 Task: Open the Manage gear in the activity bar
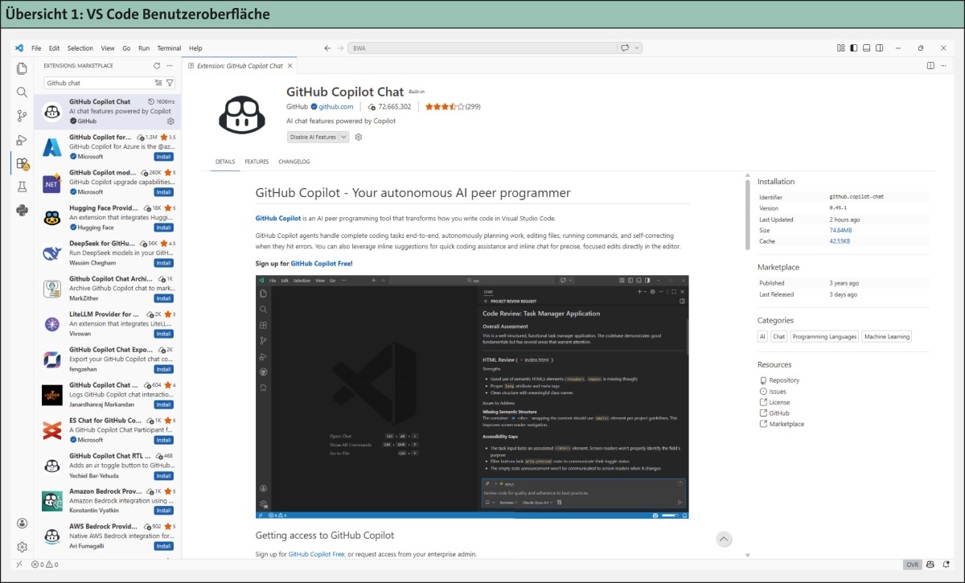(x=22, y=547)
